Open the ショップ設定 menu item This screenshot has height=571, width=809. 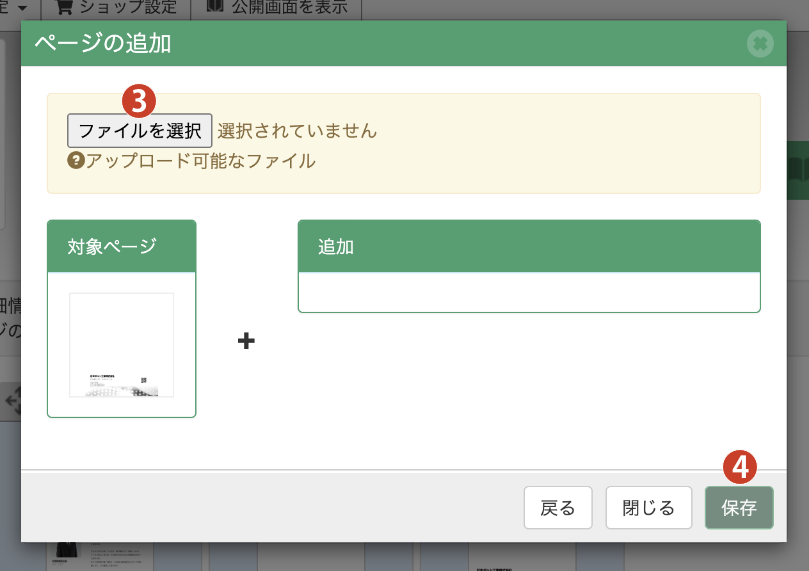[x=130, y=7]
